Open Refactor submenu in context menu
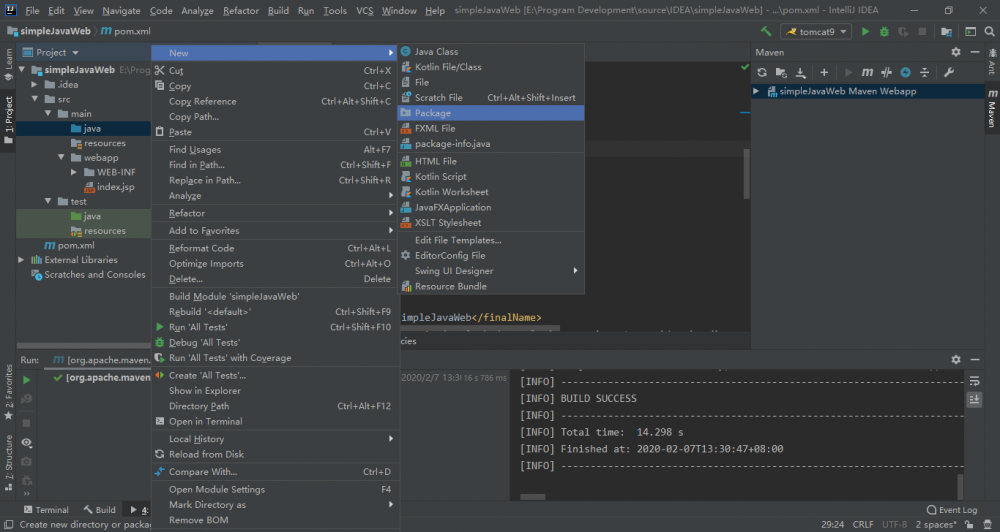The image size is (1000, 532). (275, 213)
